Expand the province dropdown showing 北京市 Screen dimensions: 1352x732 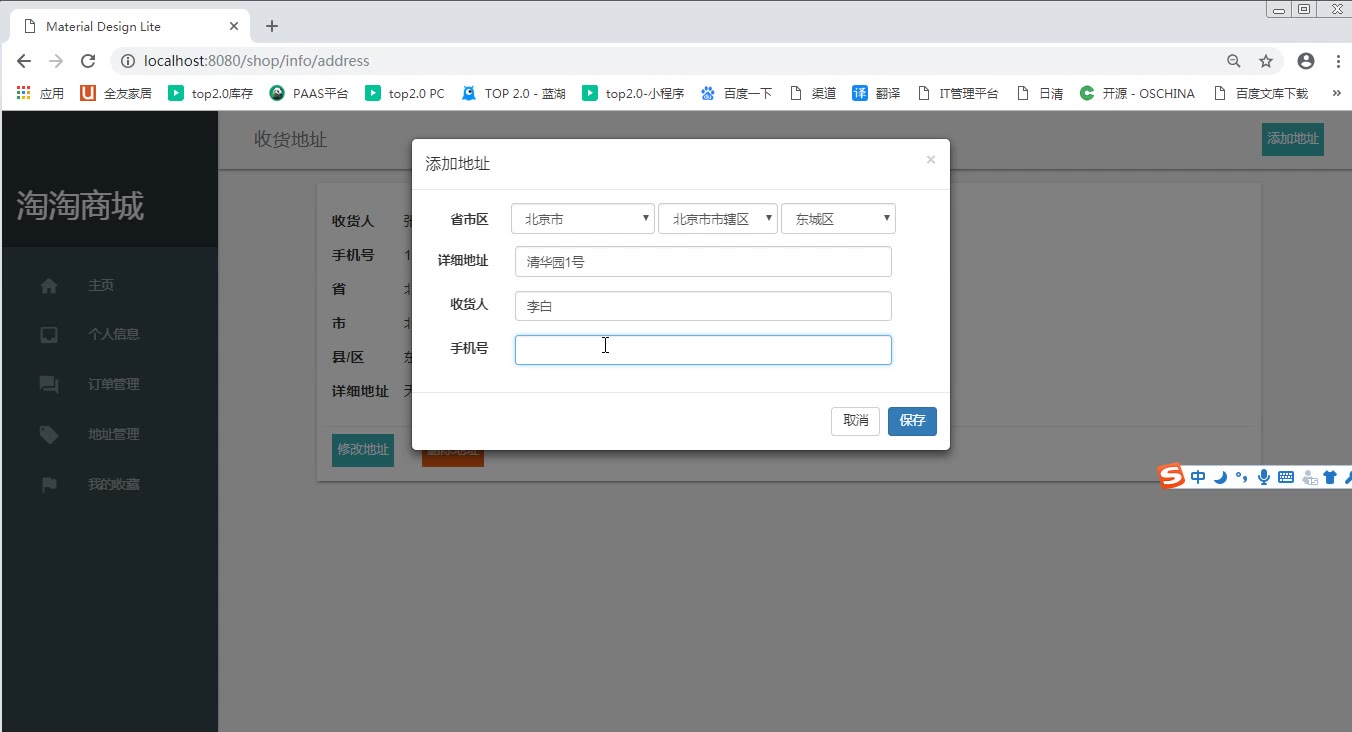[x=582, y=219]
